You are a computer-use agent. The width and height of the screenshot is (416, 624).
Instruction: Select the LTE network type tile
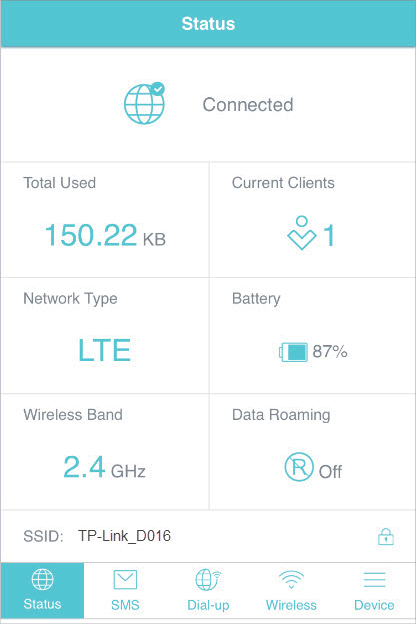(x=104, y=335)
